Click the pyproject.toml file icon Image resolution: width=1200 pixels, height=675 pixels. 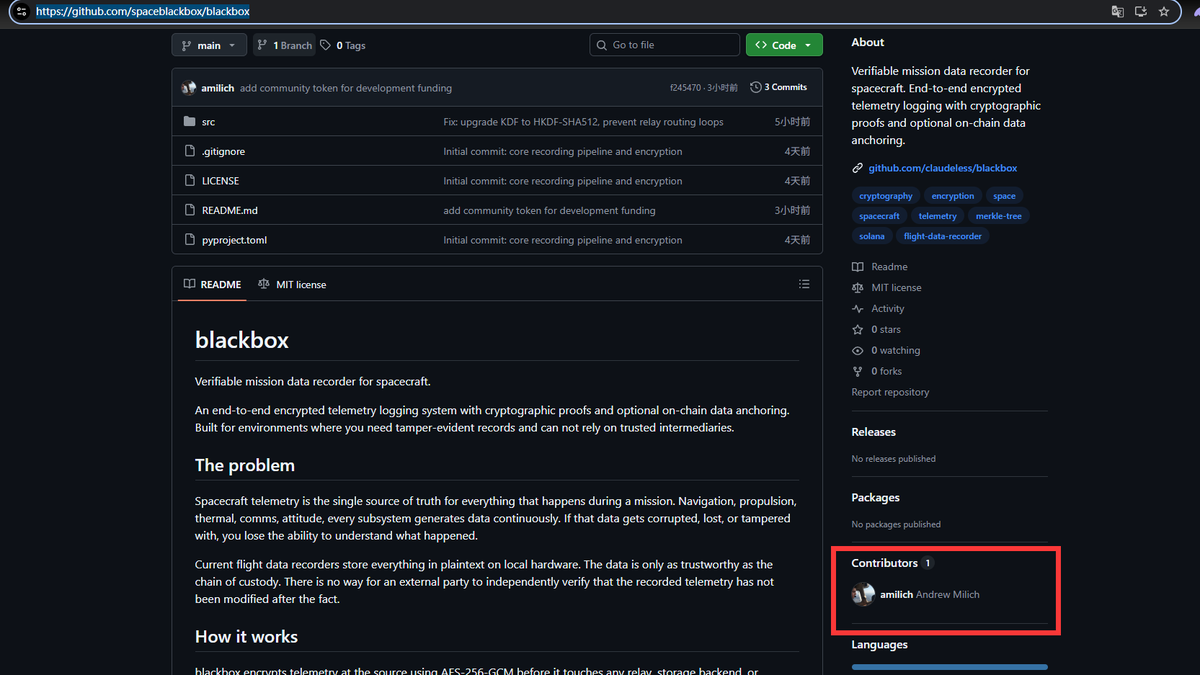(190, 240)
